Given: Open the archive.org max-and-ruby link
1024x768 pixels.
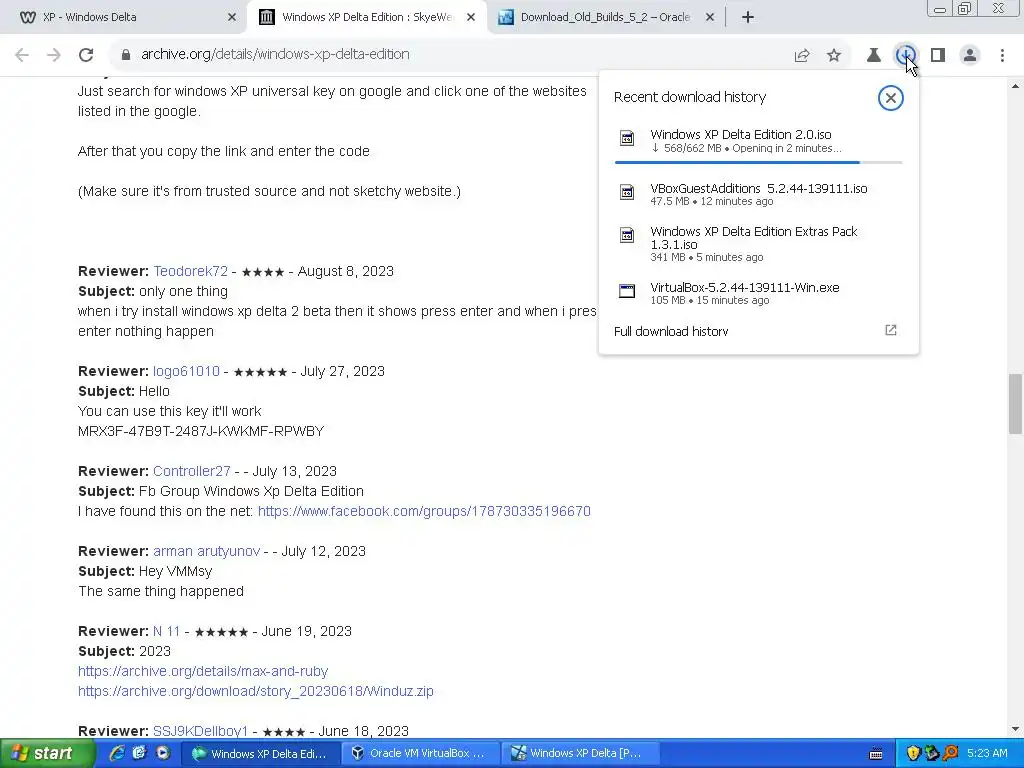Looking at the screenshot, I should (202, 671).
